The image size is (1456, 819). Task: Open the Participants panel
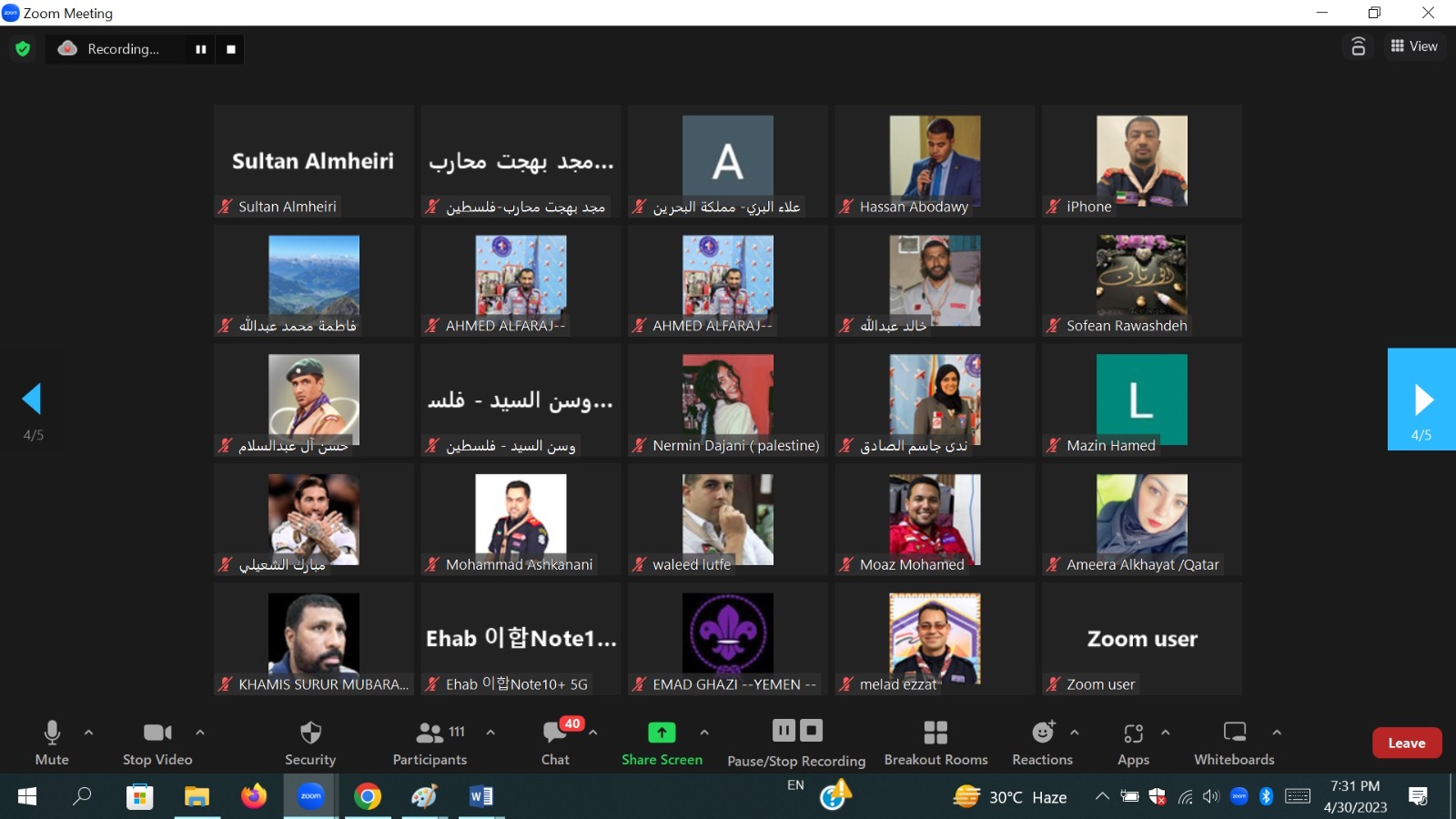coord(430,743)
